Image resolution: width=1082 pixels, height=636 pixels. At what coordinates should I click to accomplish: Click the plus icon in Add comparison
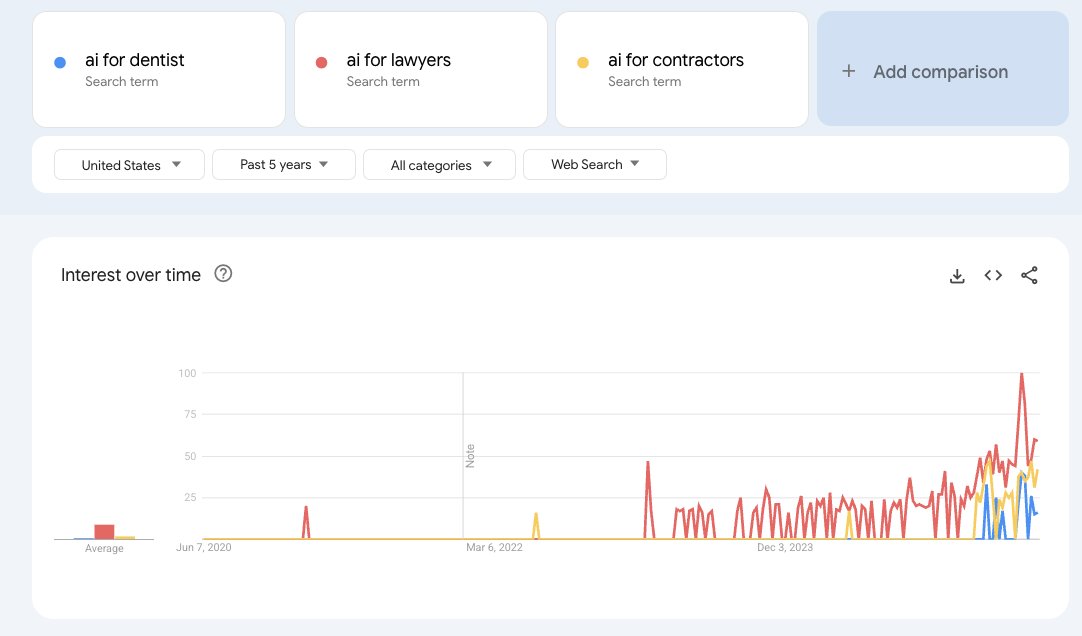coord(849,71)
